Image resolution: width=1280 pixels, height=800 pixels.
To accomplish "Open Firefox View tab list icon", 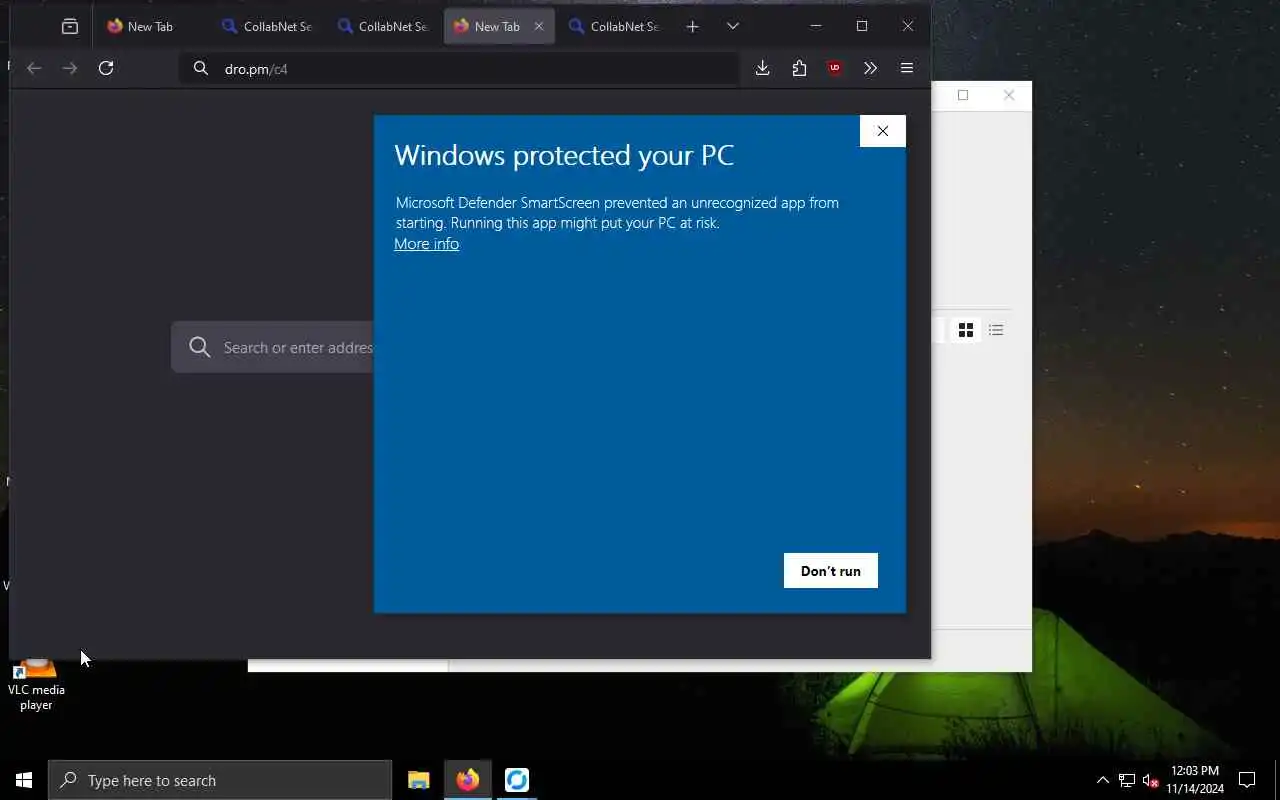I will click(x=70, y=27).
